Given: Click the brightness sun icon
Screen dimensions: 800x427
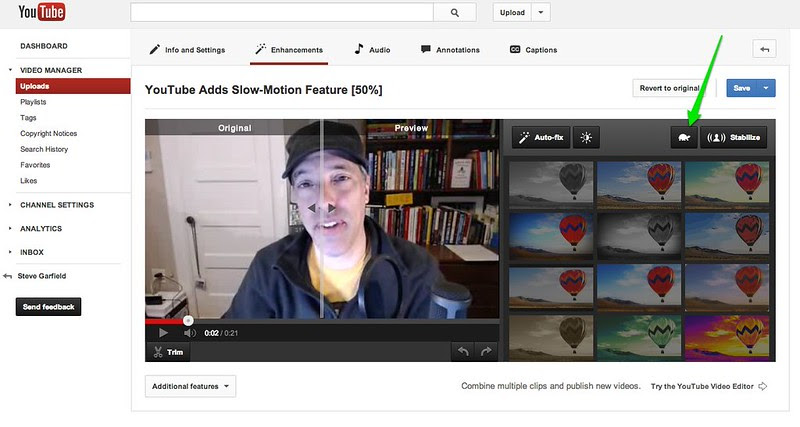Looking at the screenshot, I should (x=586, y=138).
